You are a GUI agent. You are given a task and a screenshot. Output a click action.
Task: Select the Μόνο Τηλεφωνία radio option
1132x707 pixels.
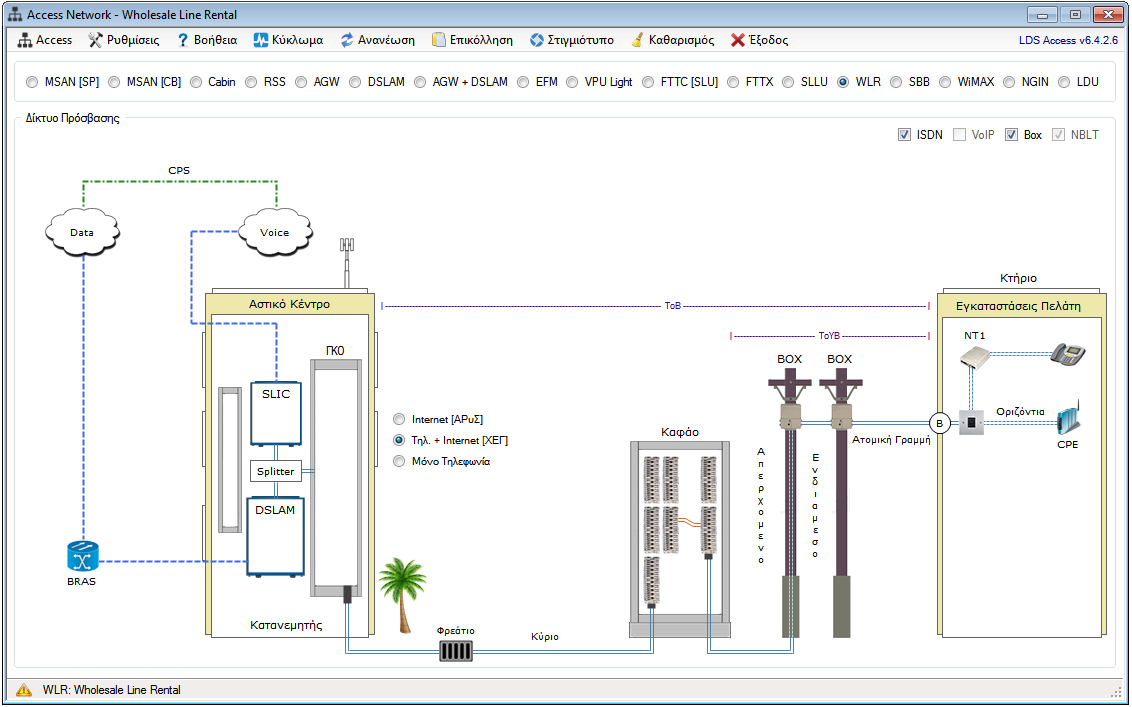400,461
